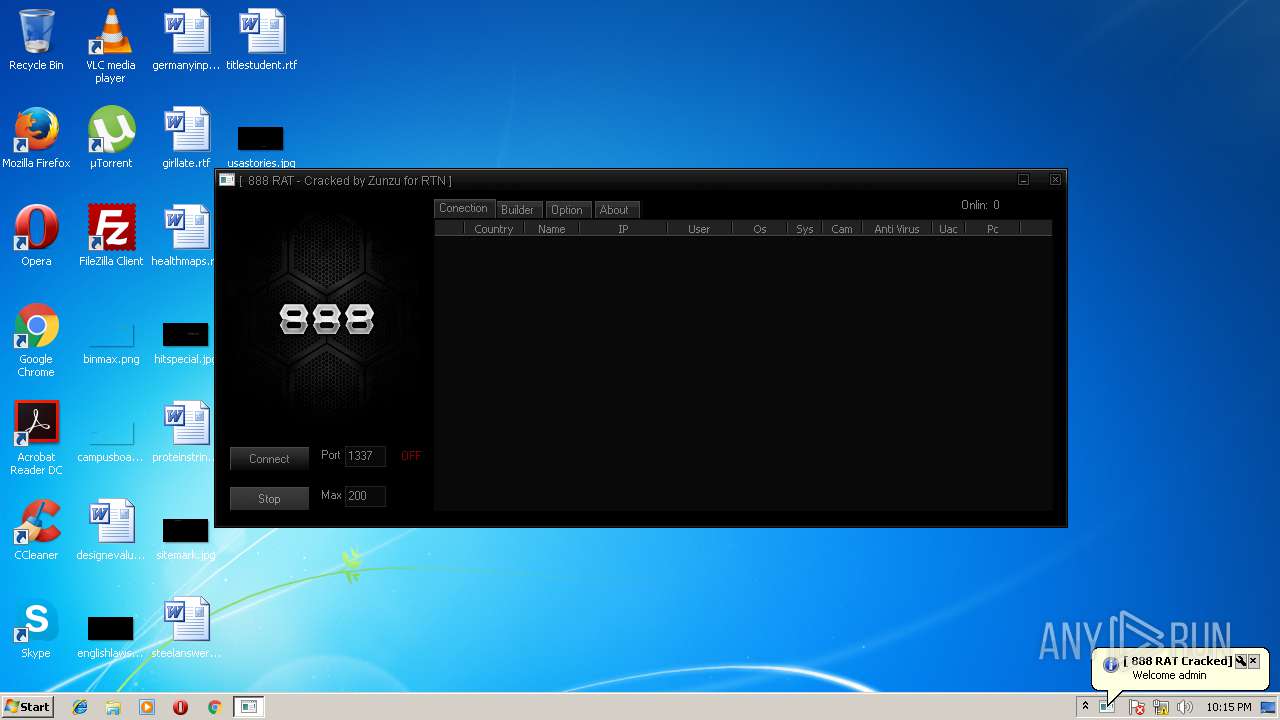
Task: Click Welcome admin balloon text
Action: click(x=1169, y=675)
